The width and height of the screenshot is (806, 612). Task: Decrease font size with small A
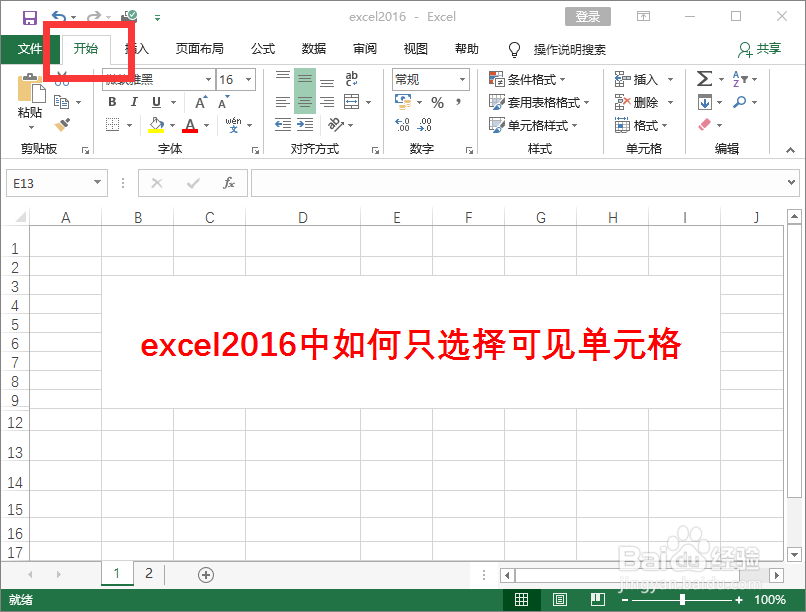pos(224,102)
